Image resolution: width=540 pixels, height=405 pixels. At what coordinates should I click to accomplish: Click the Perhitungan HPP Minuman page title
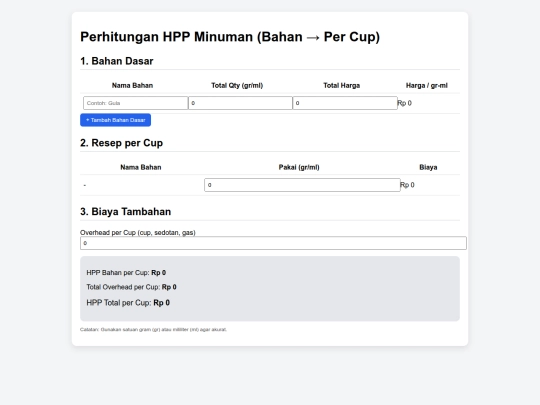click(230, 37)
